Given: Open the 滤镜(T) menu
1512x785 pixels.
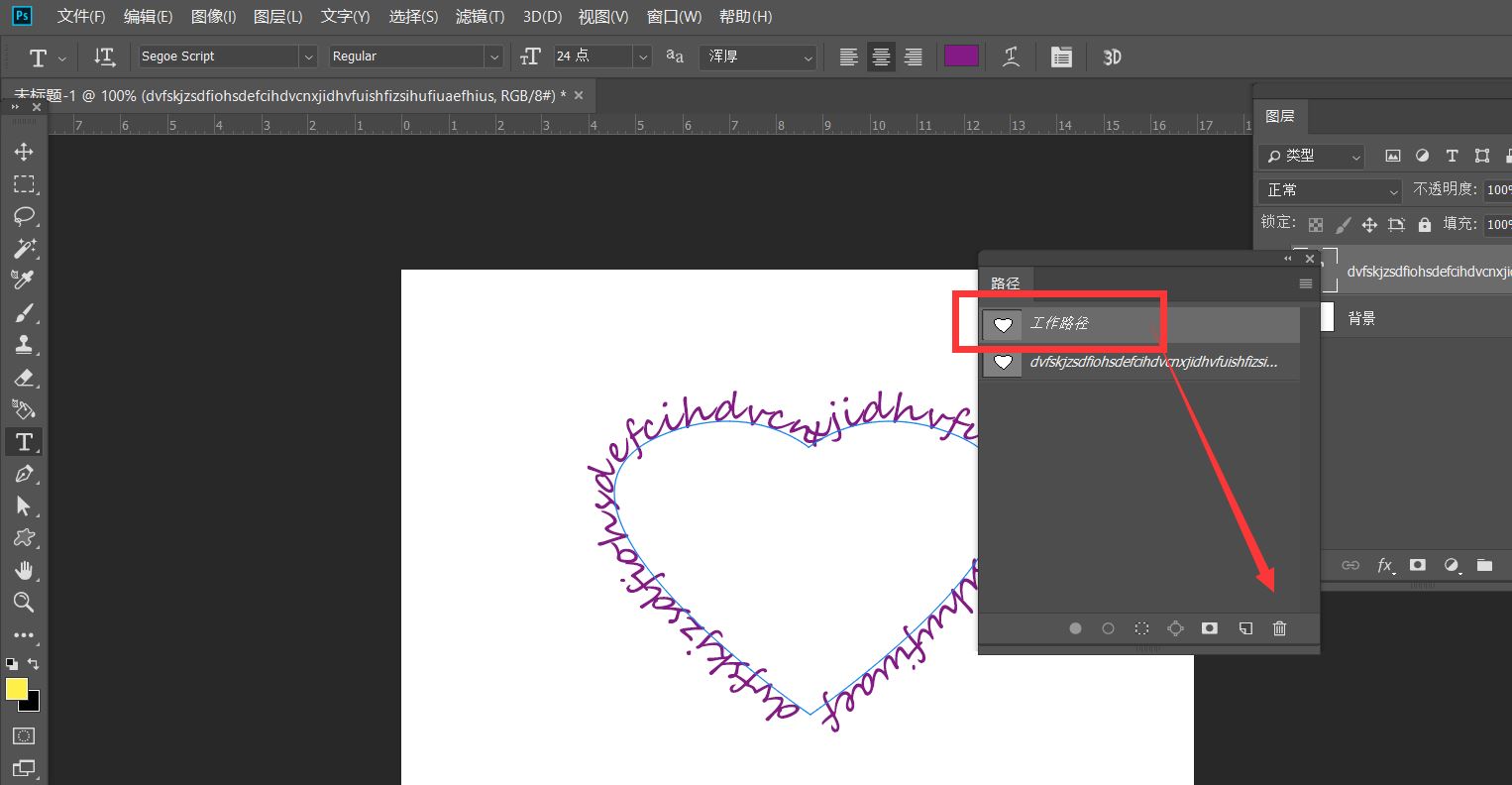Looking at the screenshot, I should (480, 17).
